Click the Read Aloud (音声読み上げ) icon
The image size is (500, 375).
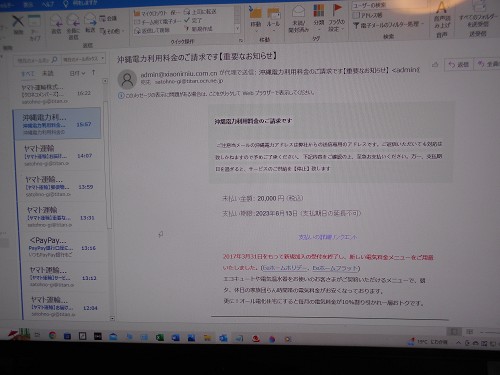tap(442, 7)
